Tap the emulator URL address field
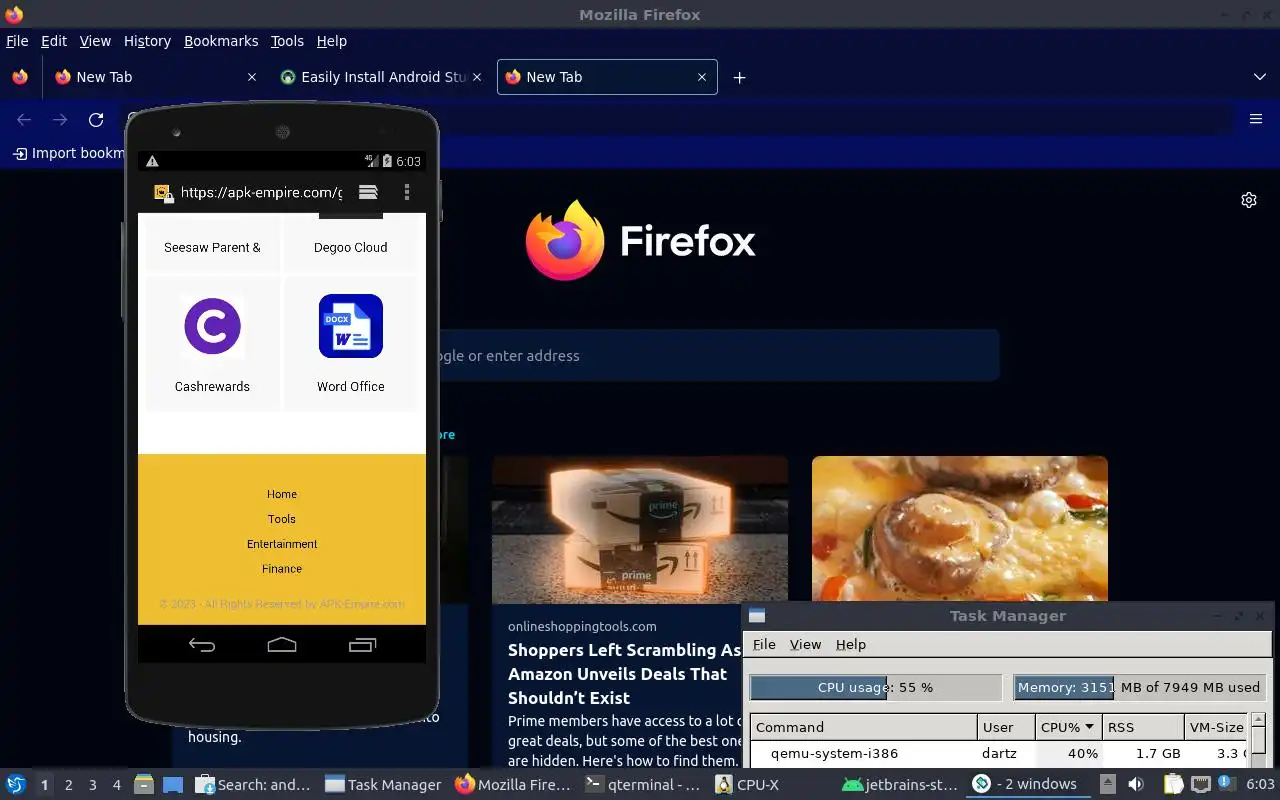The image size is (1280, 800). (262, 193)
